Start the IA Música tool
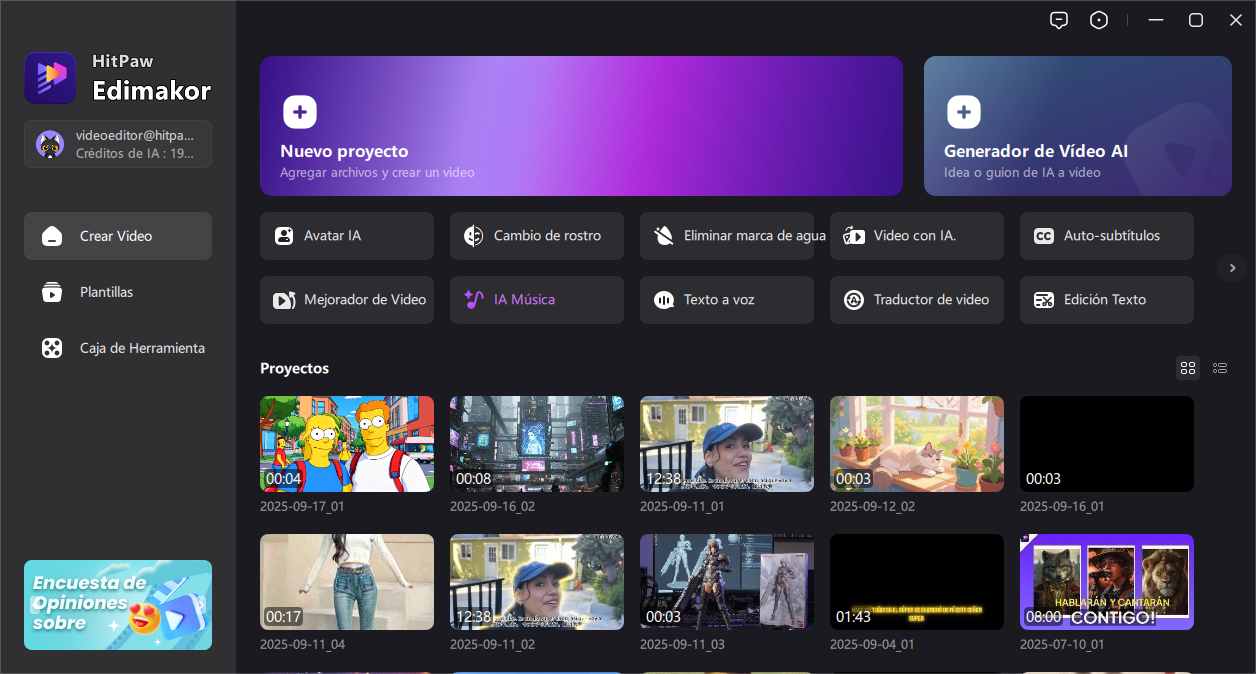Image resolution: width=1256 pixels, height=674 pixels. [x=536, y=300]
